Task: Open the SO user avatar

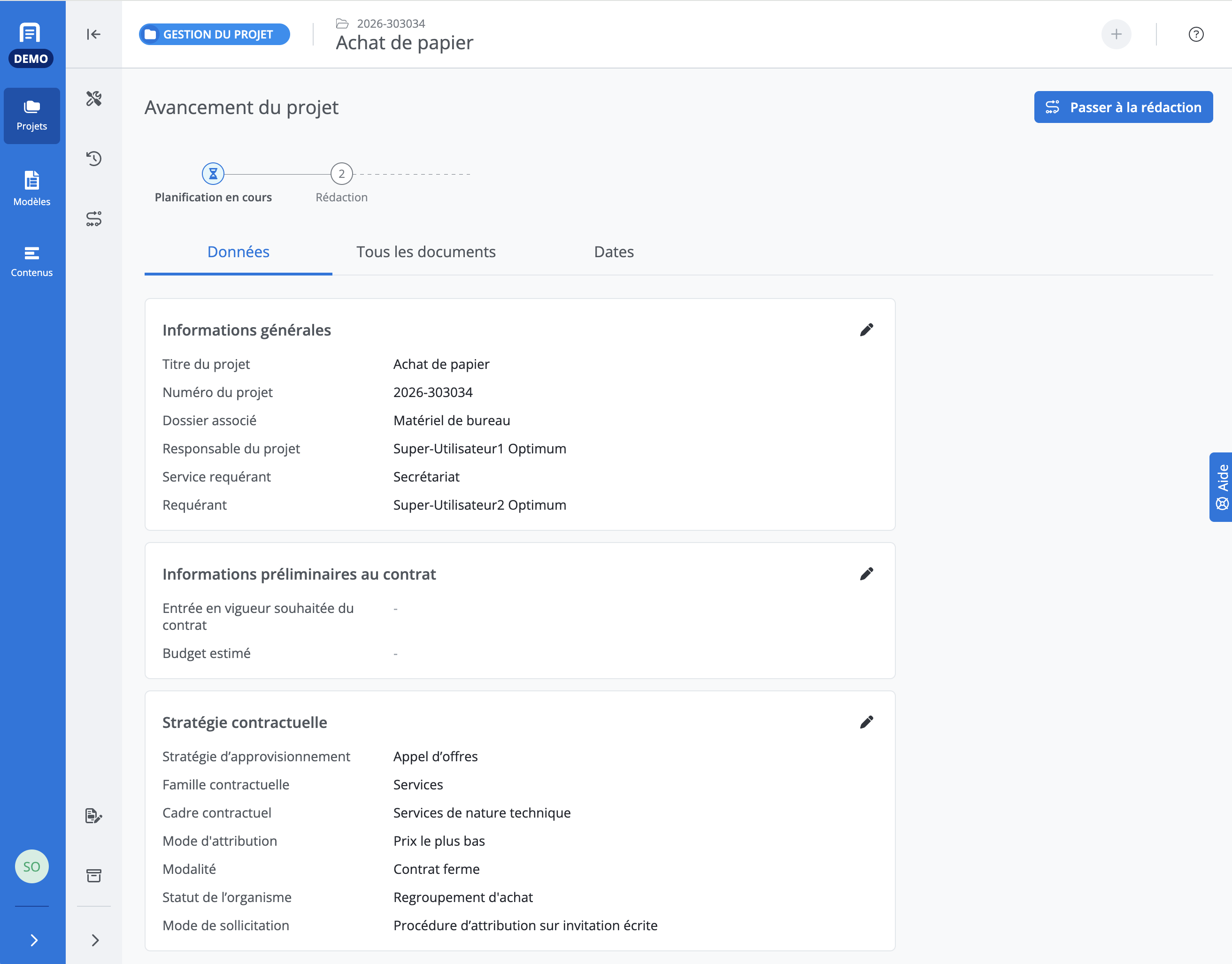Action: [31, 866]
